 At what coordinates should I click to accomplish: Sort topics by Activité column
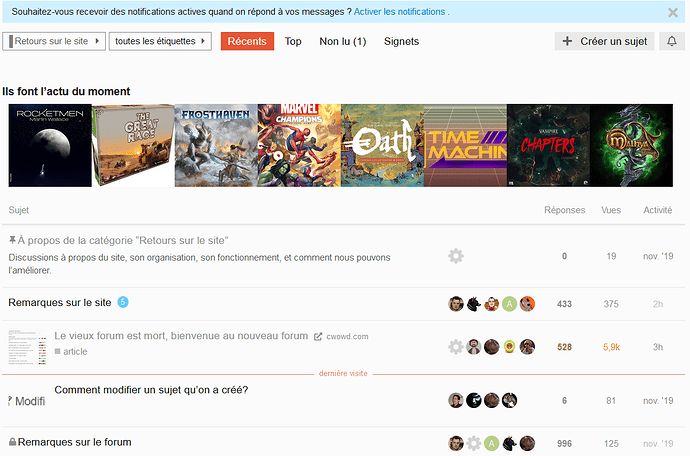658,210
